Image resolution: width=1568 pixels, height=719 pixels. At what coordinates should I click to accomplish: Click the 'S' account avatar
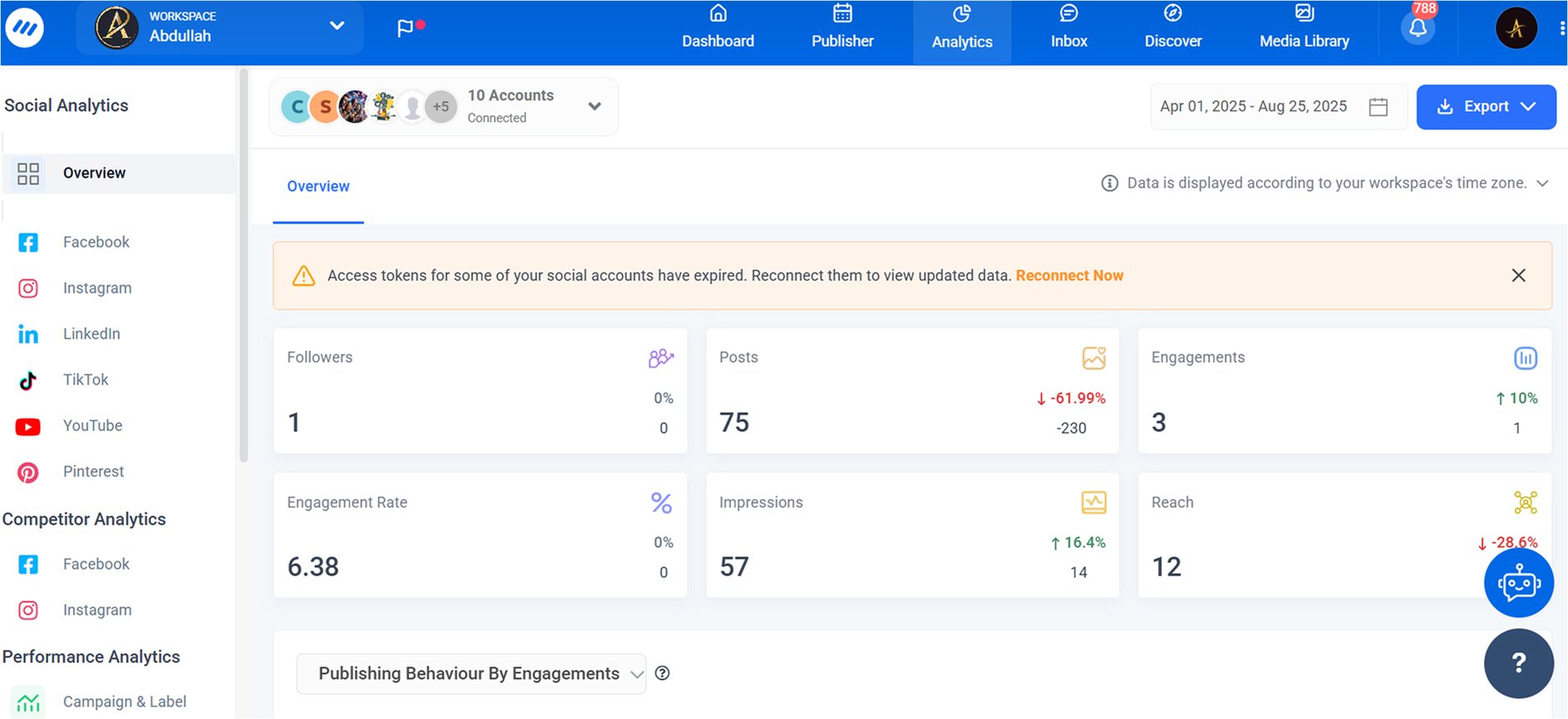click(x=325, y=107)
